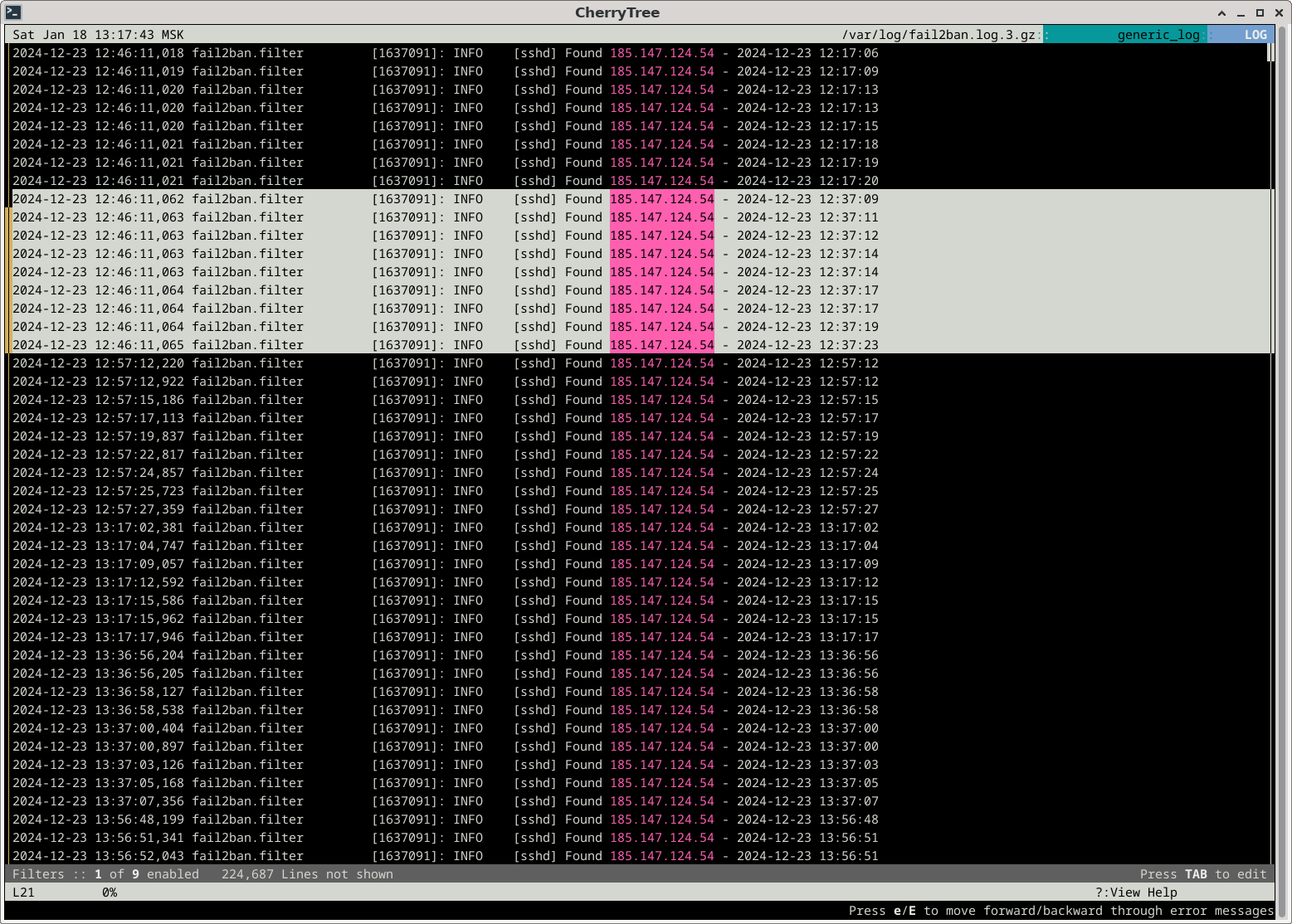The image size is (1292, 924).
Task: Click the clock showing Sat Jan 18 13:17:43
Action: (98, 35)
